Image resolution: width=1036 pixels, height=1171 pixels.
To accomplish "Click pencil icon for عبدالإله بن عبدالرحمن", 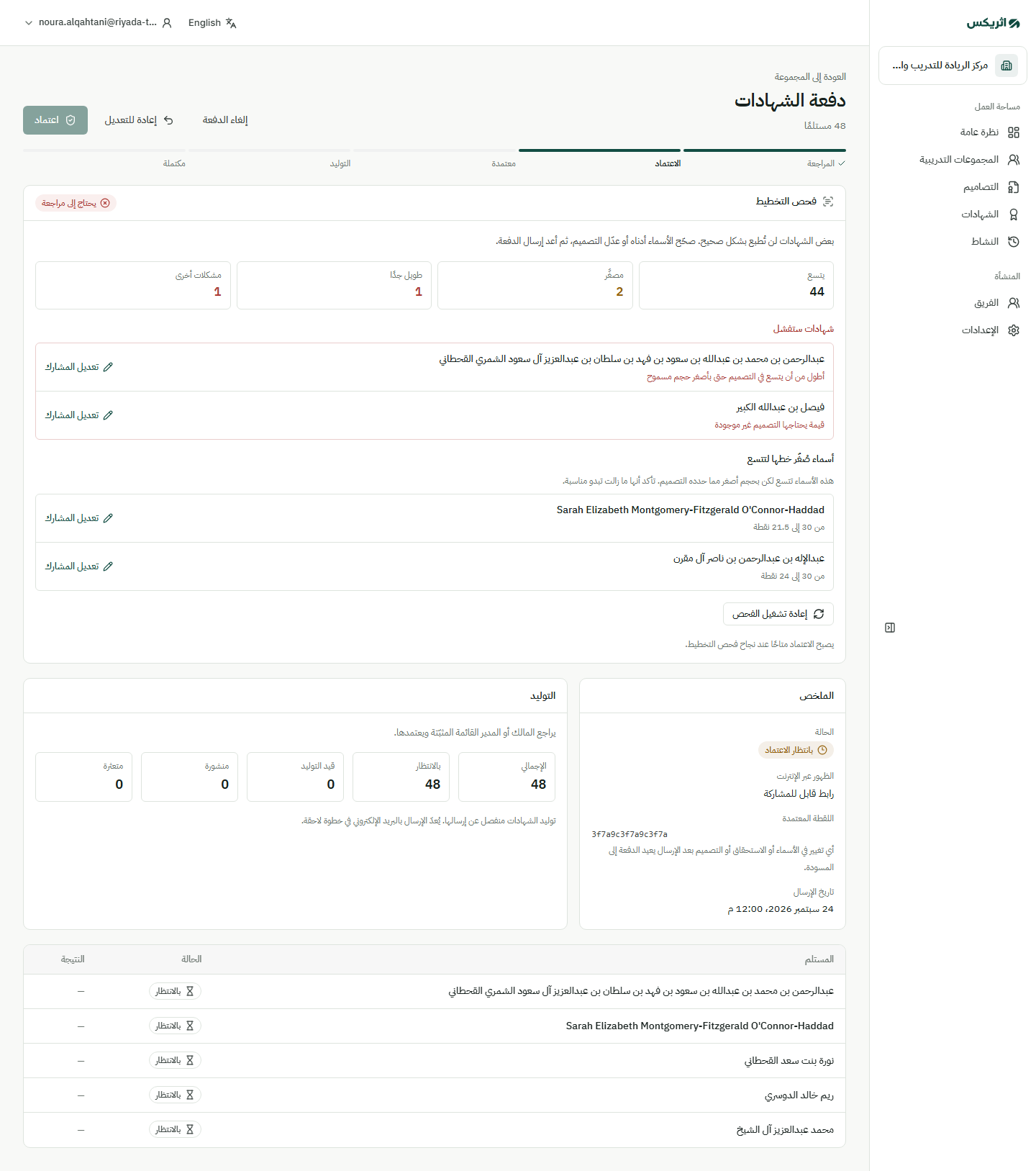I will [x=108, y=566].
